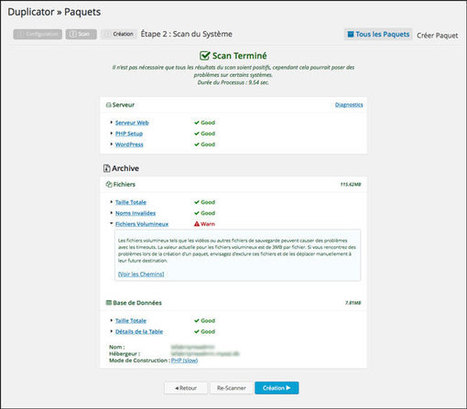The height and width of the screenshot is (409, 467).
Task: Expand Taille Totale under Base de Données
Action: 131,321
